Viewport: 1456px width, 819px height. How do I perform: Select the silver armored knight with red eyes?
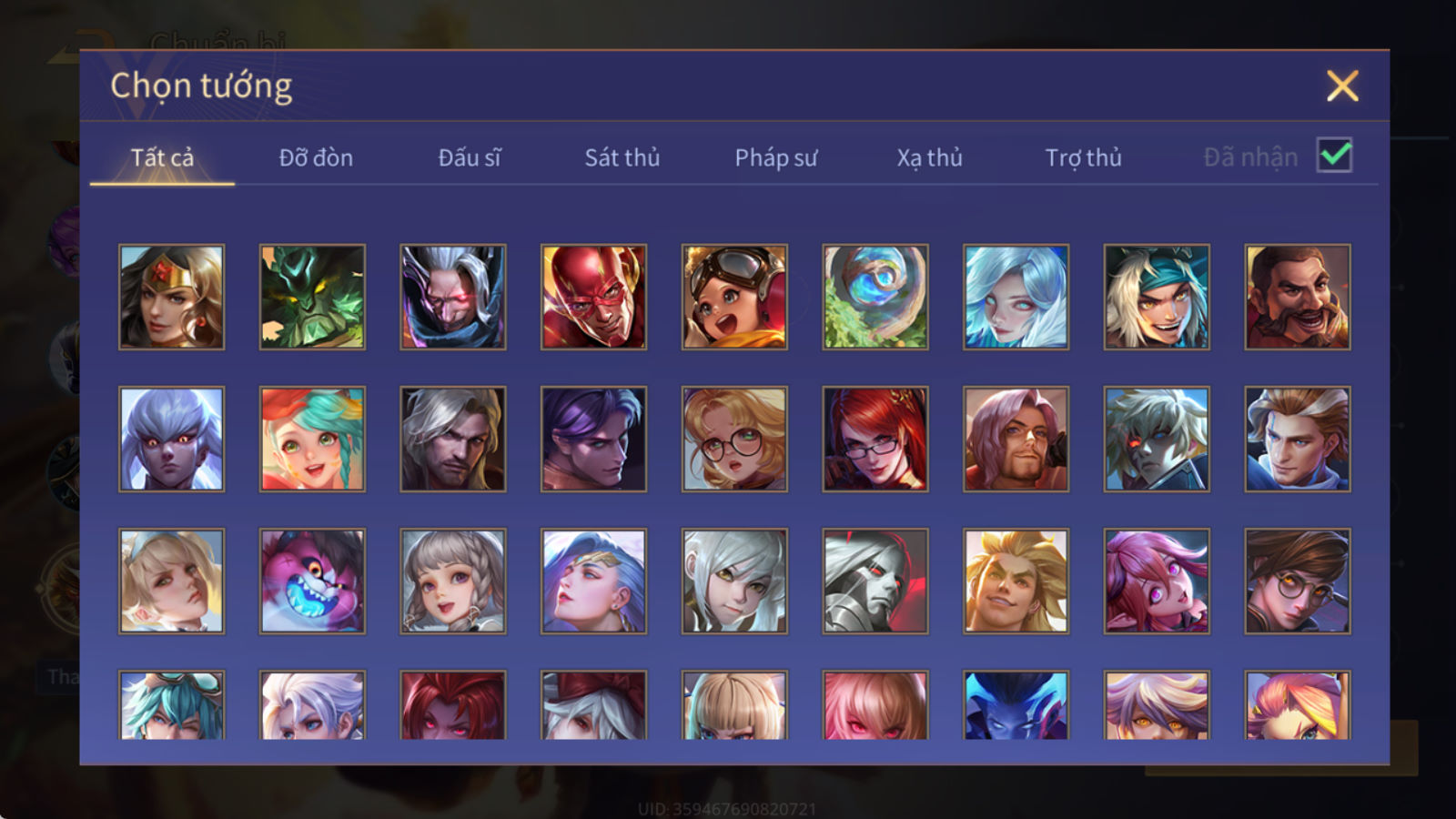pos(875,581)
